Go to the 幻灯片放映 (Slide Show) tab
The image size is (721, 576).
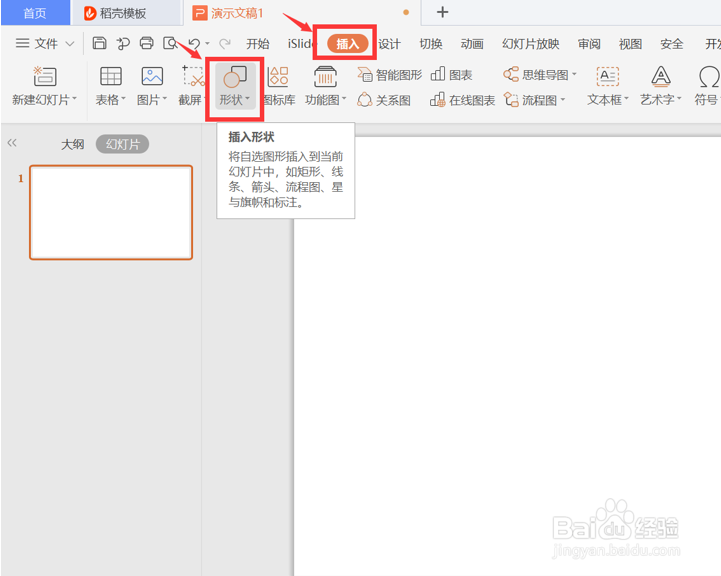(x=531, y=44)
